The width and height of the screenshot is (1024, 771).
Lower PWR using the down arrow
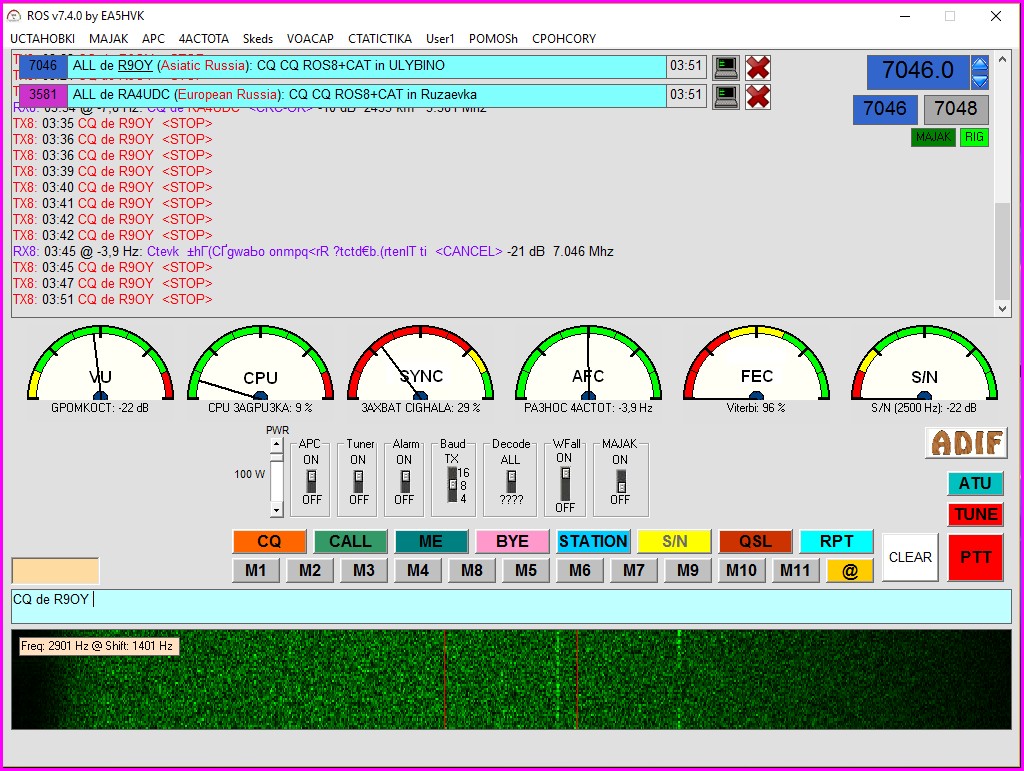click(276, 509)
